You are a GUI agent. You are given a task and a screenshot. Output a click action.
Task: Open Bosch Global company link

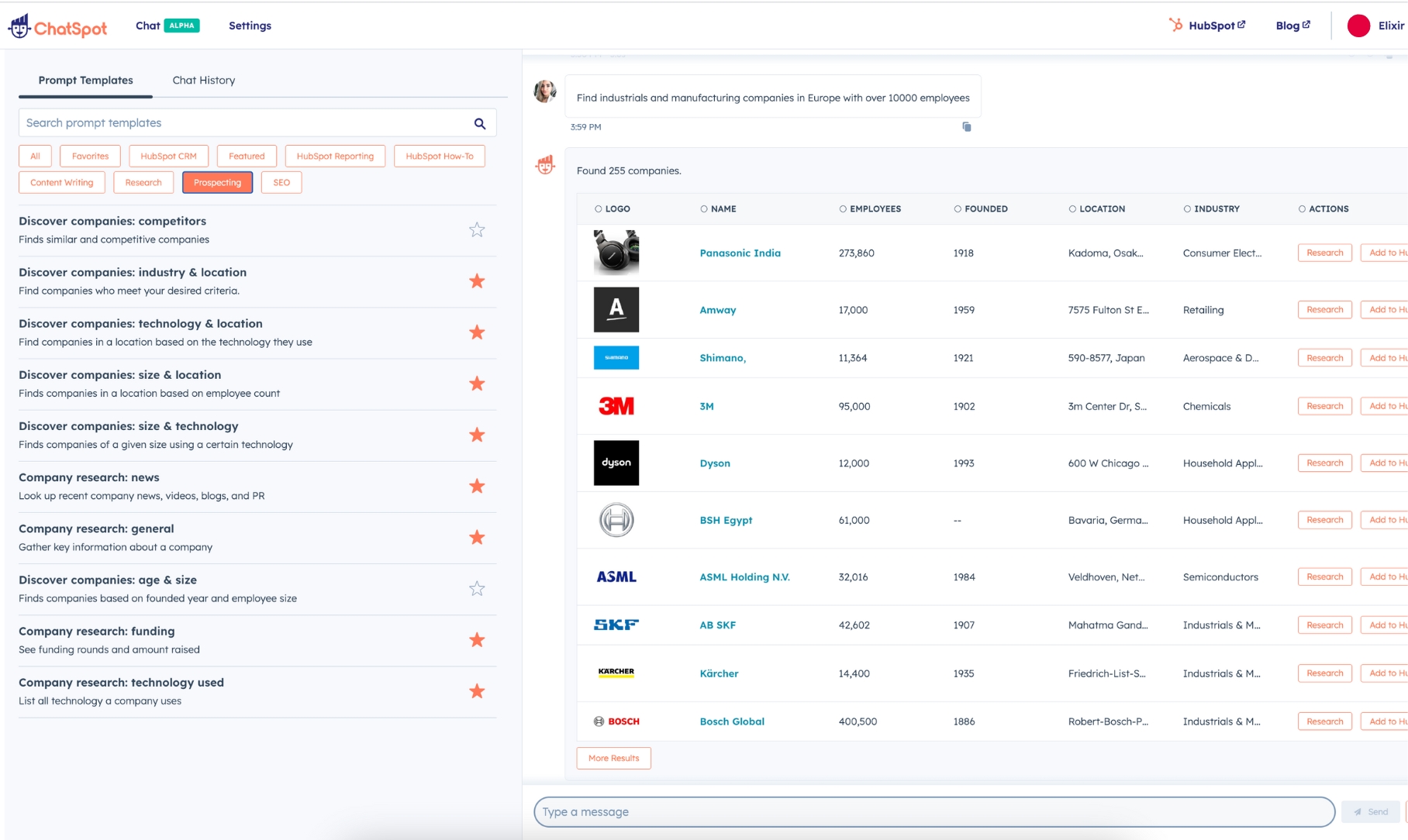coord(732,721)
